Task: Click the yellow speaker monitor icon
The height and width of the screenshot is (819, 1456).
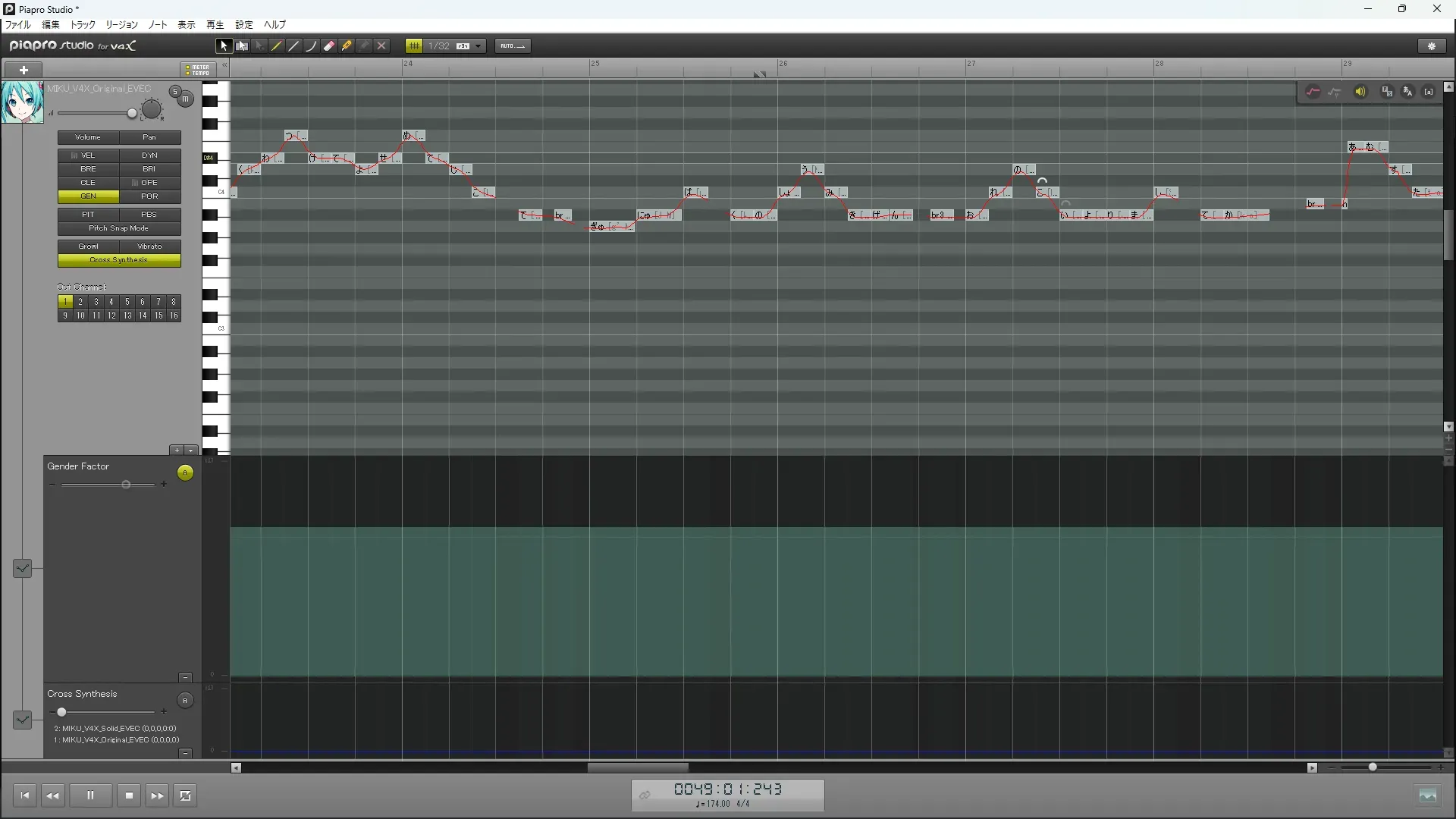Action: [1360, 92]
